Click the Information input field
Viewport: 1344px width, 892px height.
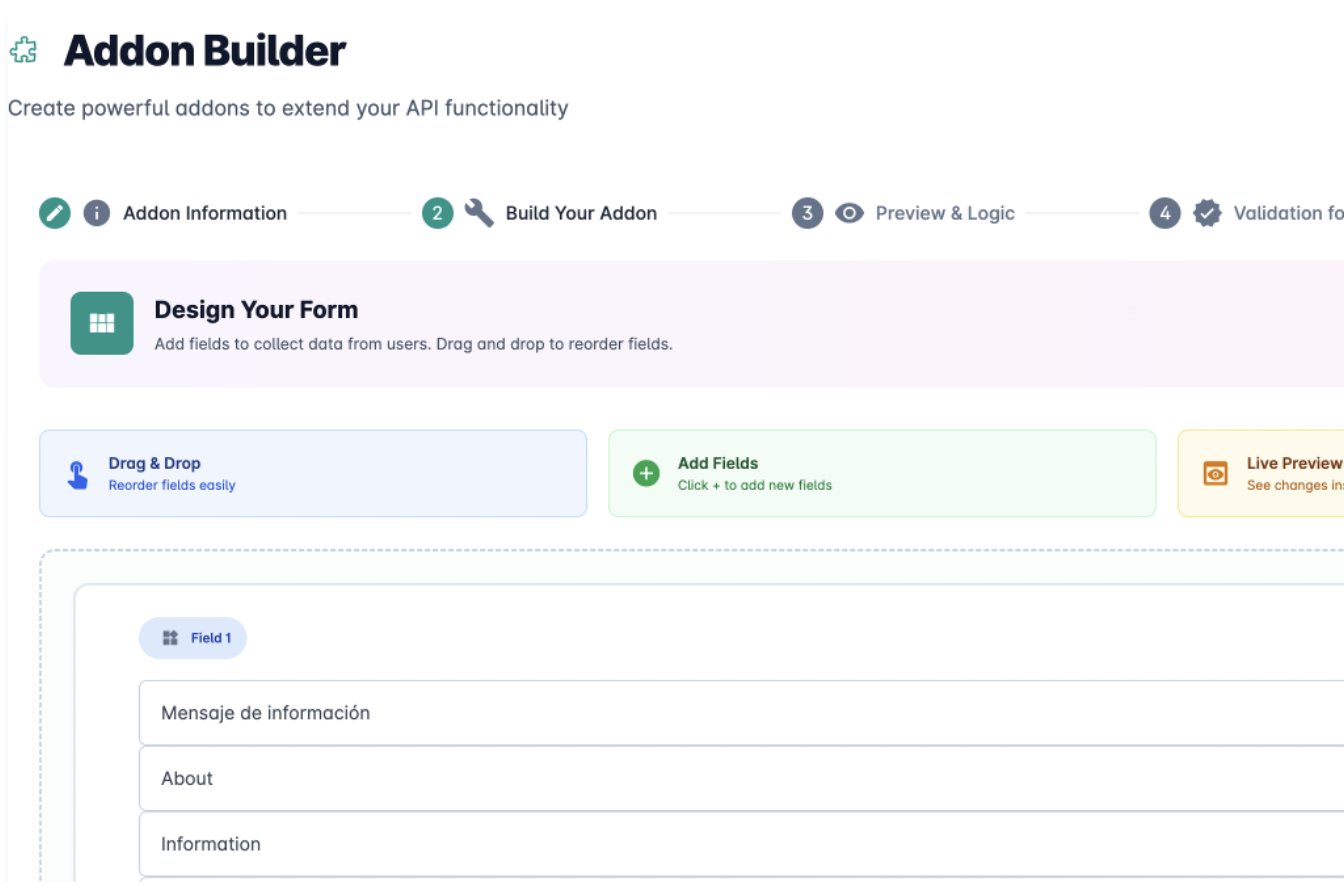[x=740, y=844]
